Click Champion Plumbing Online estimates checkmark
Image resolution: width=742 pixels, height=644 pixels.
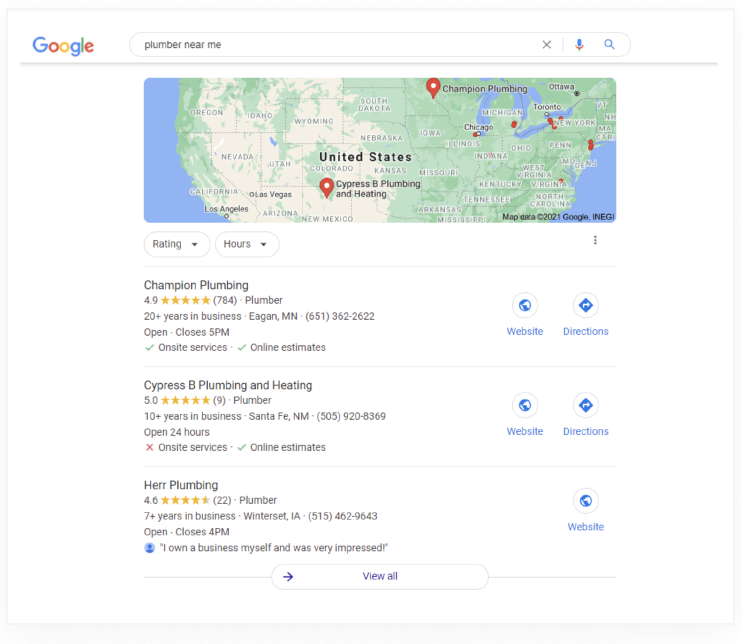(242, 347)
